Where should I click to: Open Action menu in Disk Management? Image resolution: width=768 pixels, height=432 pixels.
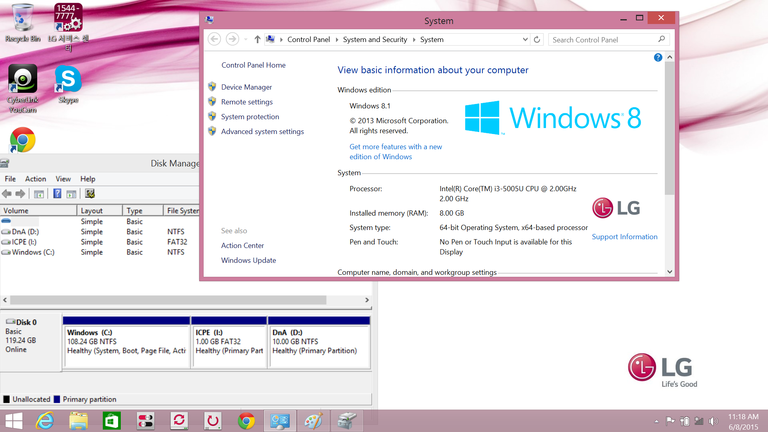click(x=36, y=179)
